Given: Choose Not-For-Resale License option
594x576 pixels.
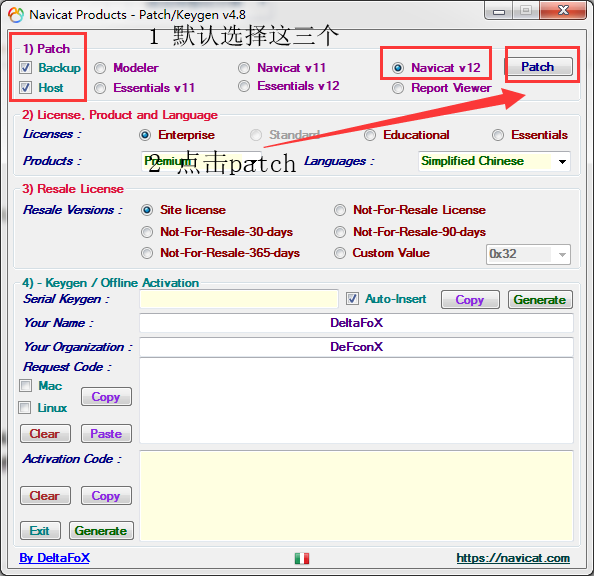Looking at the screenshot, I should click(340, 210).
